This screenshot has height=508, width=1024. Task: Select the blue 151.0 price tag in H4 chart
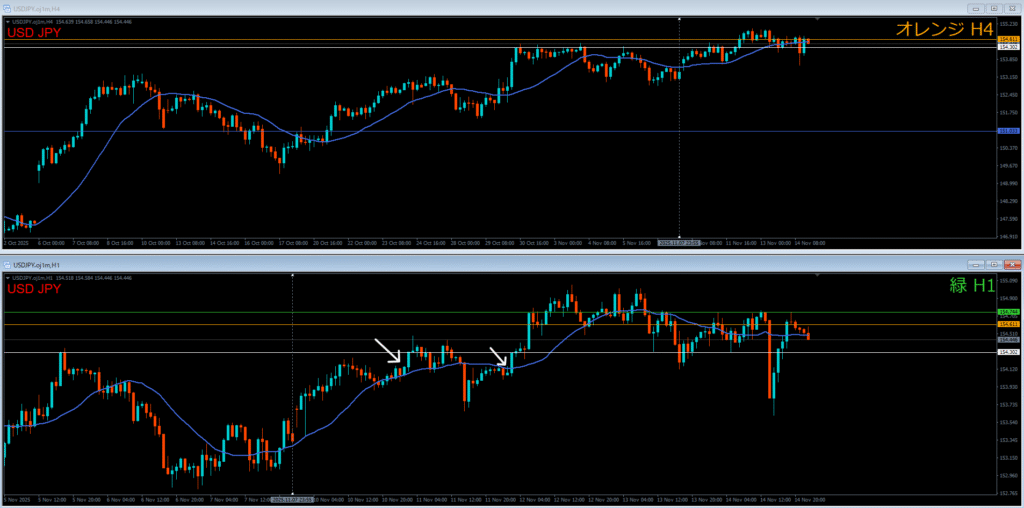1009,131
